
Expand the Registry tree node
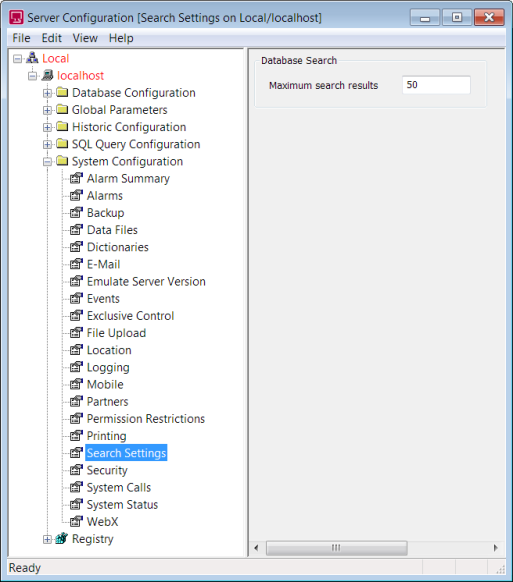[47, 539]
